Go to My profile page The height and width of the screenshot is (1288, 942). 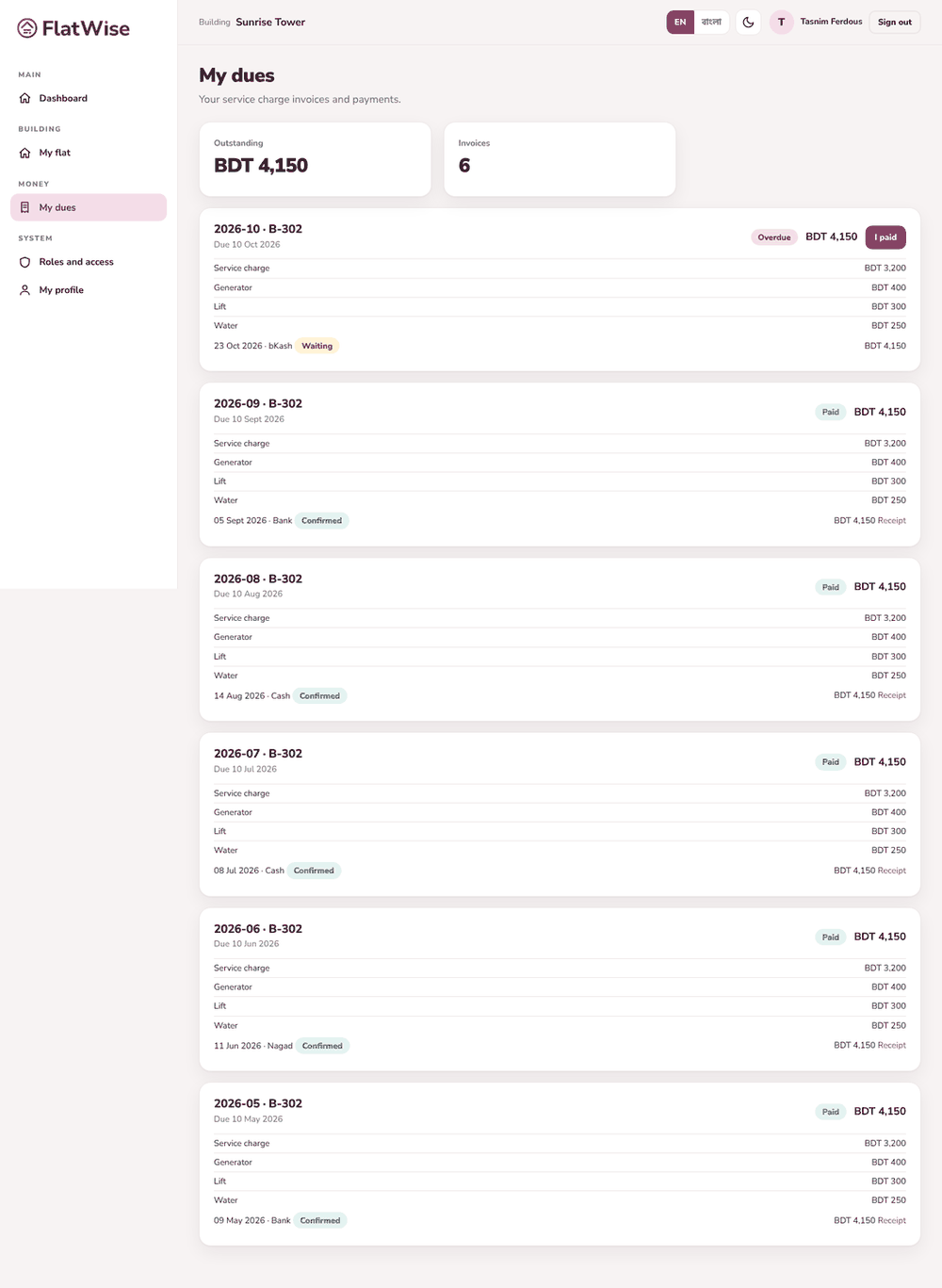[89, 290]
